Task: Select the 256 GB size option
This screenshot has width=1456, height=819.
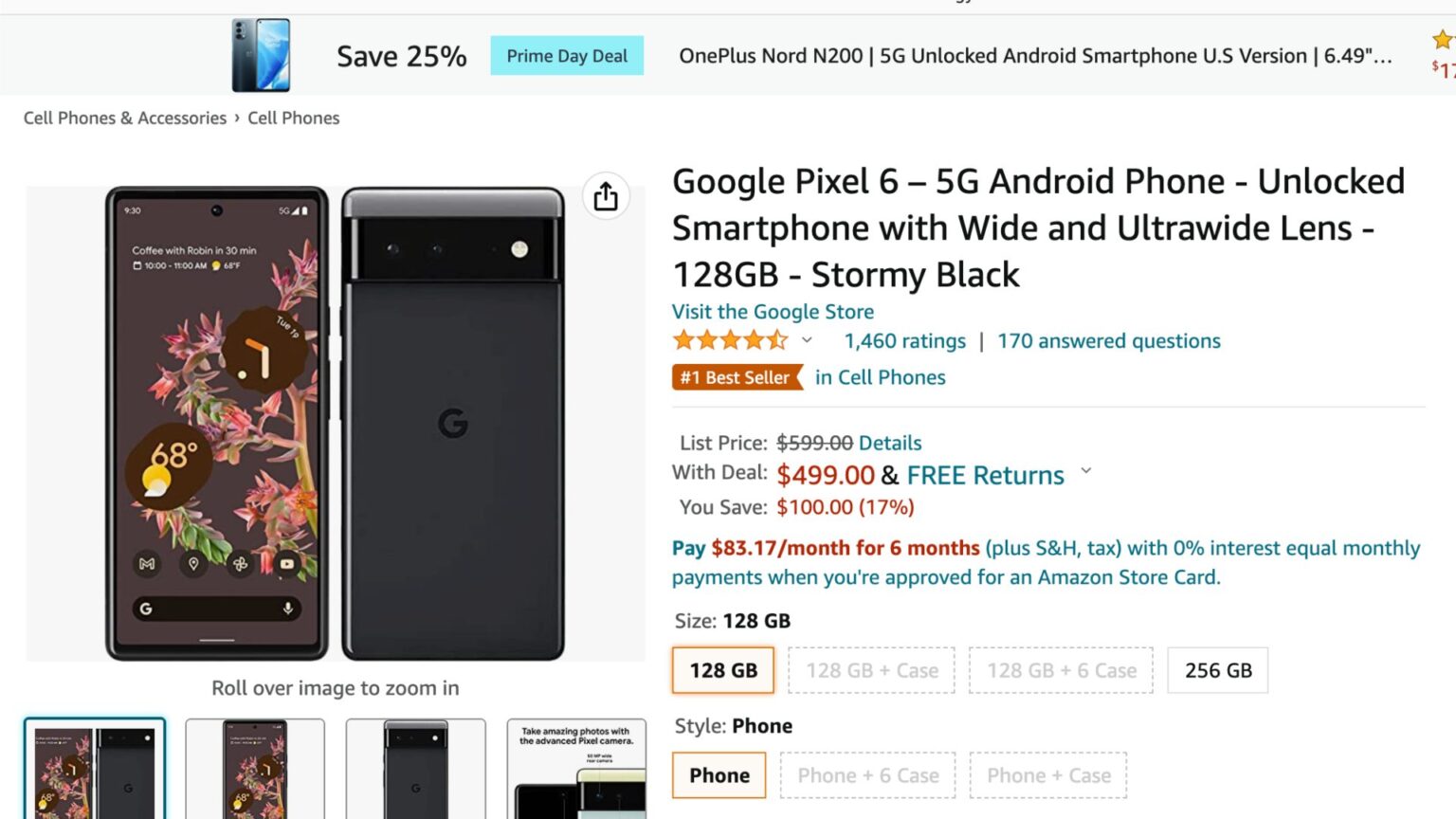Action: click(x=1217, y=670)
